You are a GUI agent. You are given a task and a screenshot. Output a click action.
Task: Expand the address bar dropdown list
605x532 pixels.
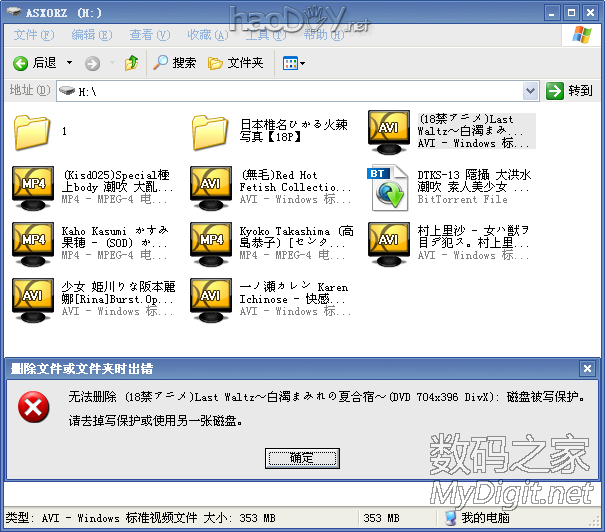point(532,91)
